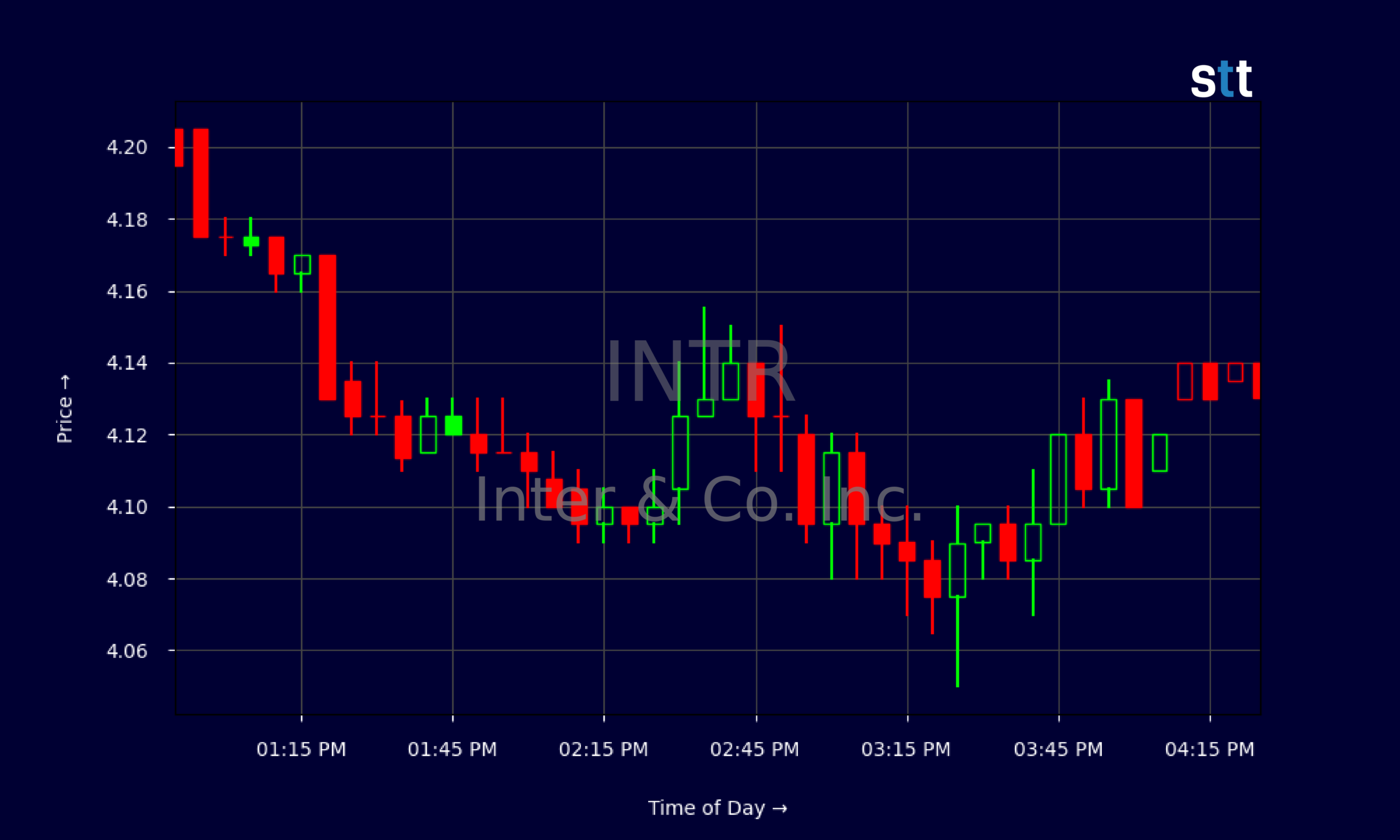This screenshot has width=1400, height=840.
Task: Click the 4.20 price axis label
Action: tap(127, 147)
